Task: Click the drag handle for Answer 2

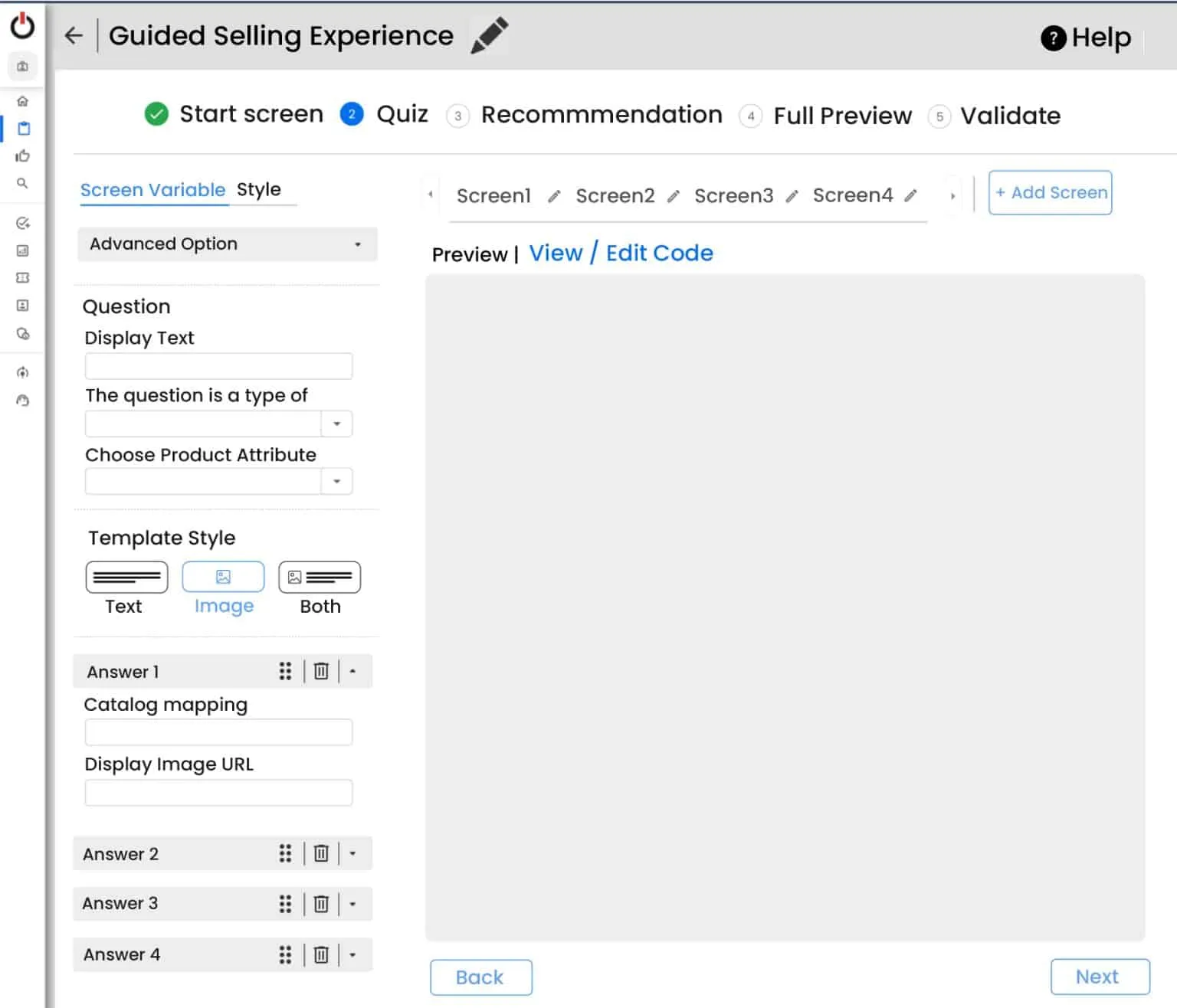Action: click(285, 854)
